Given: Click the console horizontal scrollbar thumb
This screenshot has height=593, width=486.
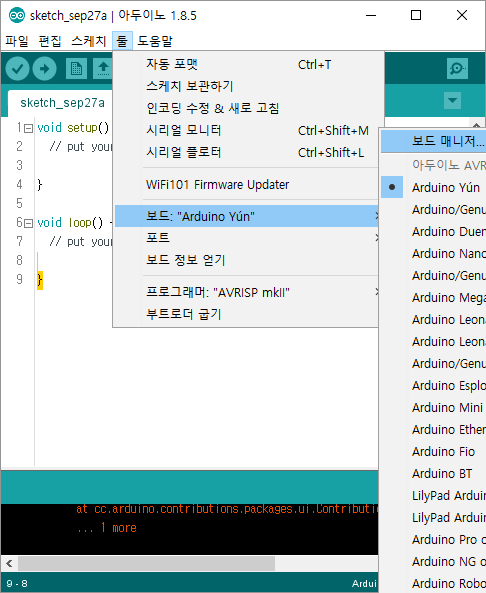Looking at the screenshot, I should (146, 564).
